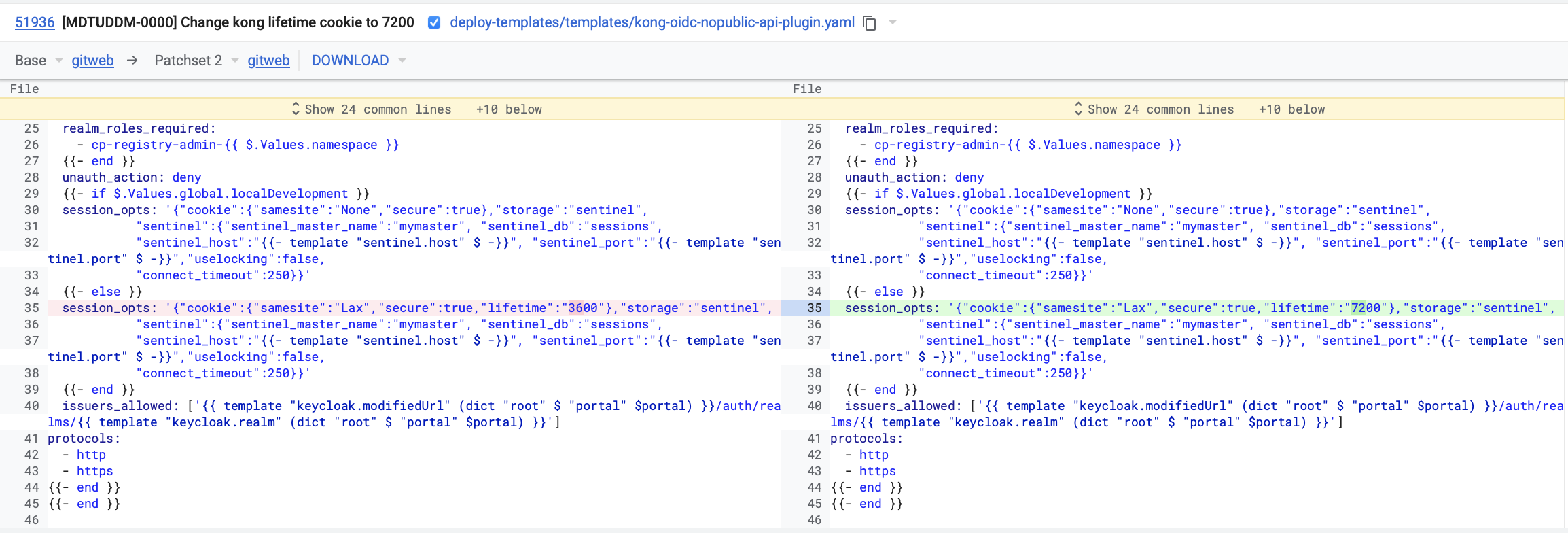The image size is (1568, 533).
Task: Select left line number 25
Action: click(x=32, y=128)
